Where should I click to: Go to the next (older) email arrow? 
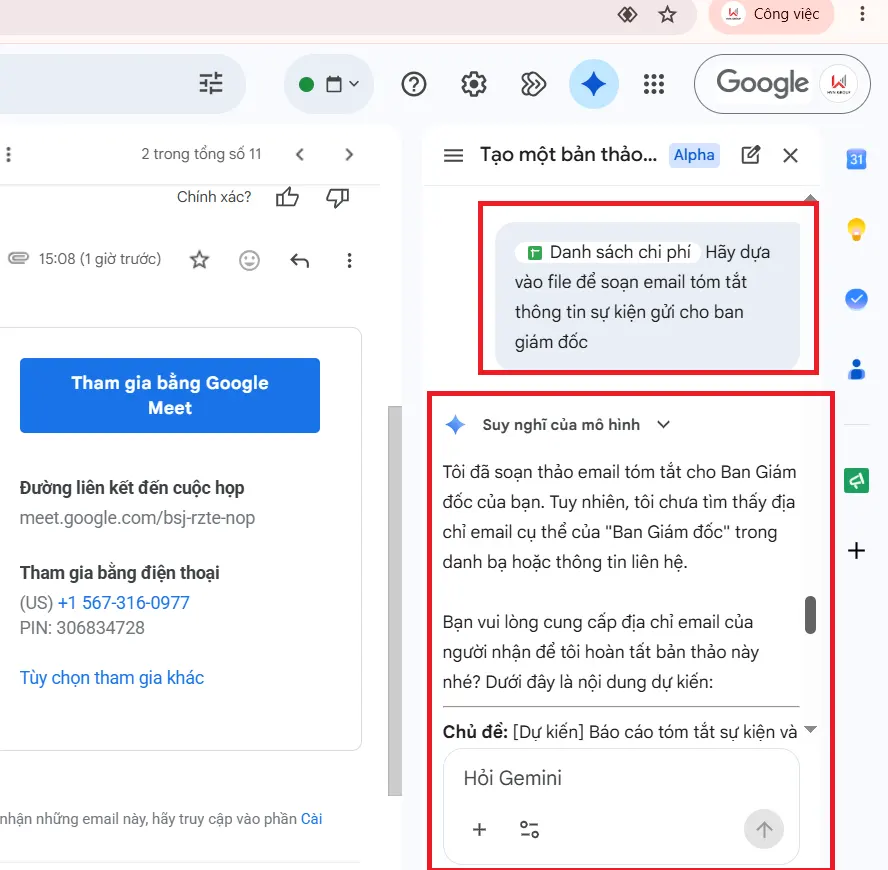(x=349, y=154)
